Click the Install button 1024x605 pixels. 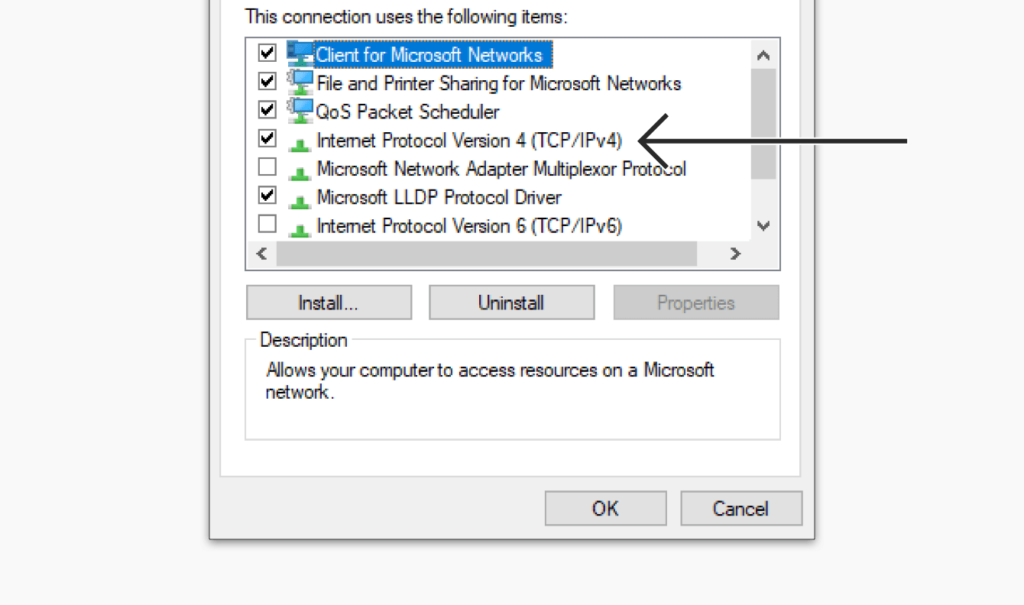(328, 302)
